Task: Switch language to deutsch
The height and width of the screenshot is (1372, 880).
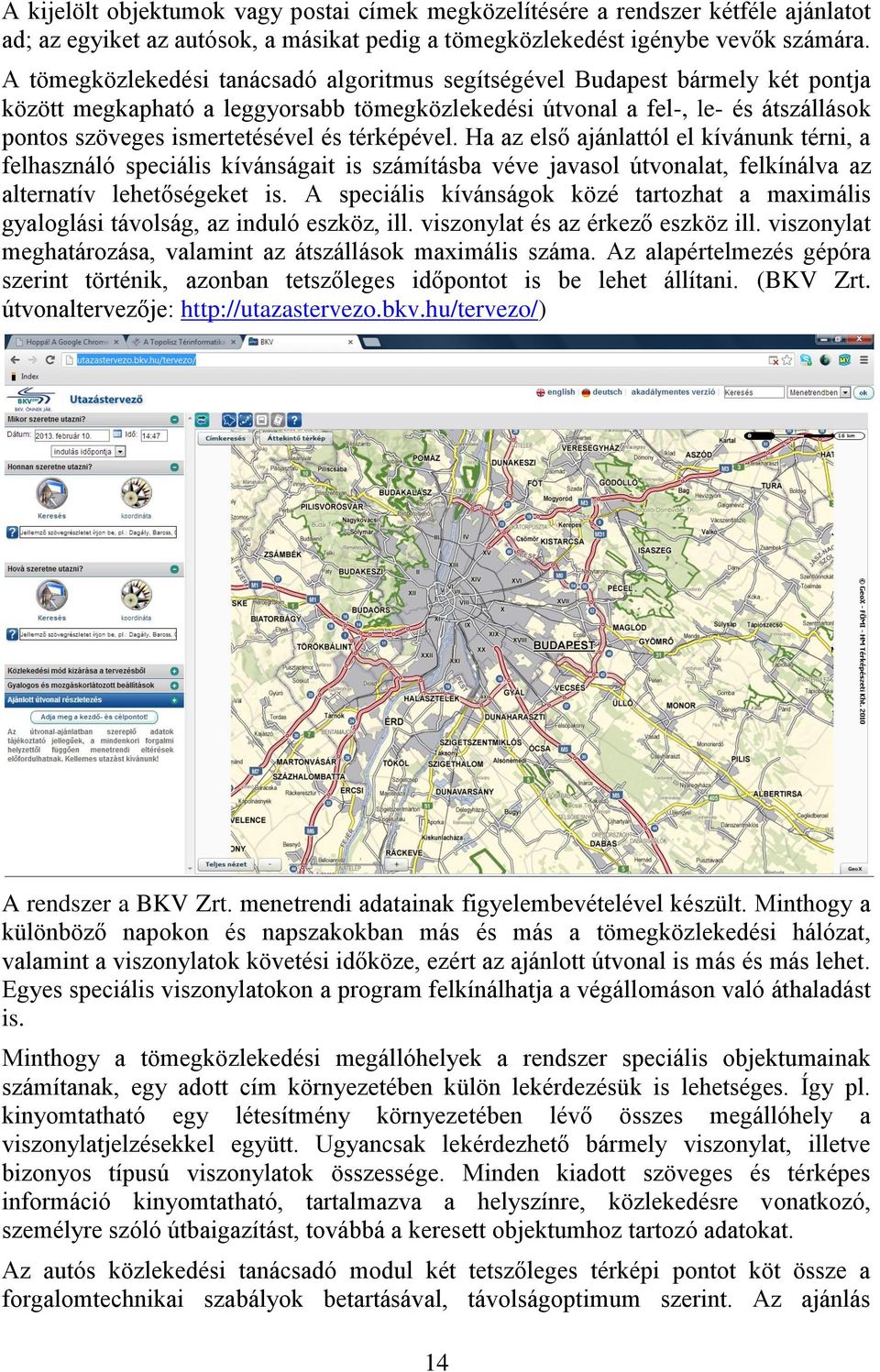Action: point(607,392)
